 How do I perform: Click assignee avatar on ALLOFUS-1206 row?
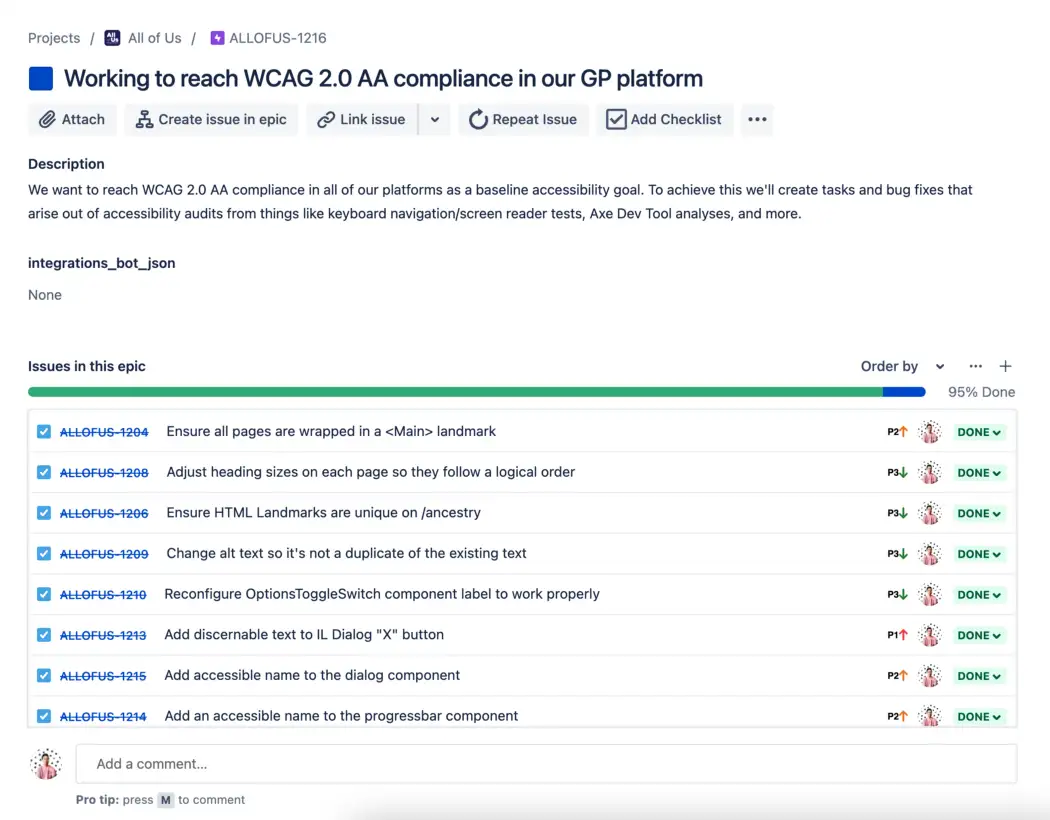929,513
